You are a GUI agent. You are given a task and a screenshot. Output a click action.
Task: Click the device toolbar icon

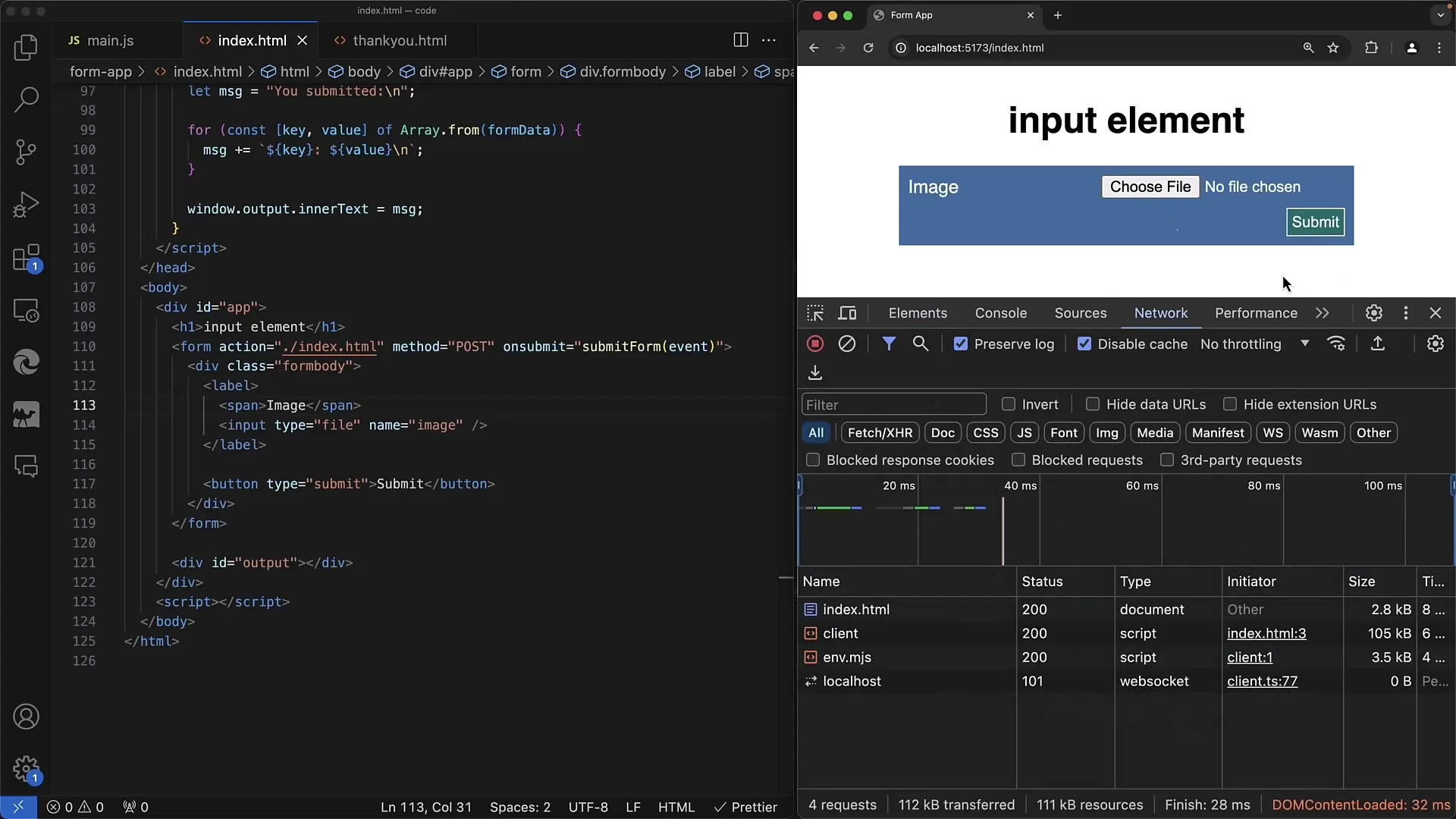click(847, 312)
